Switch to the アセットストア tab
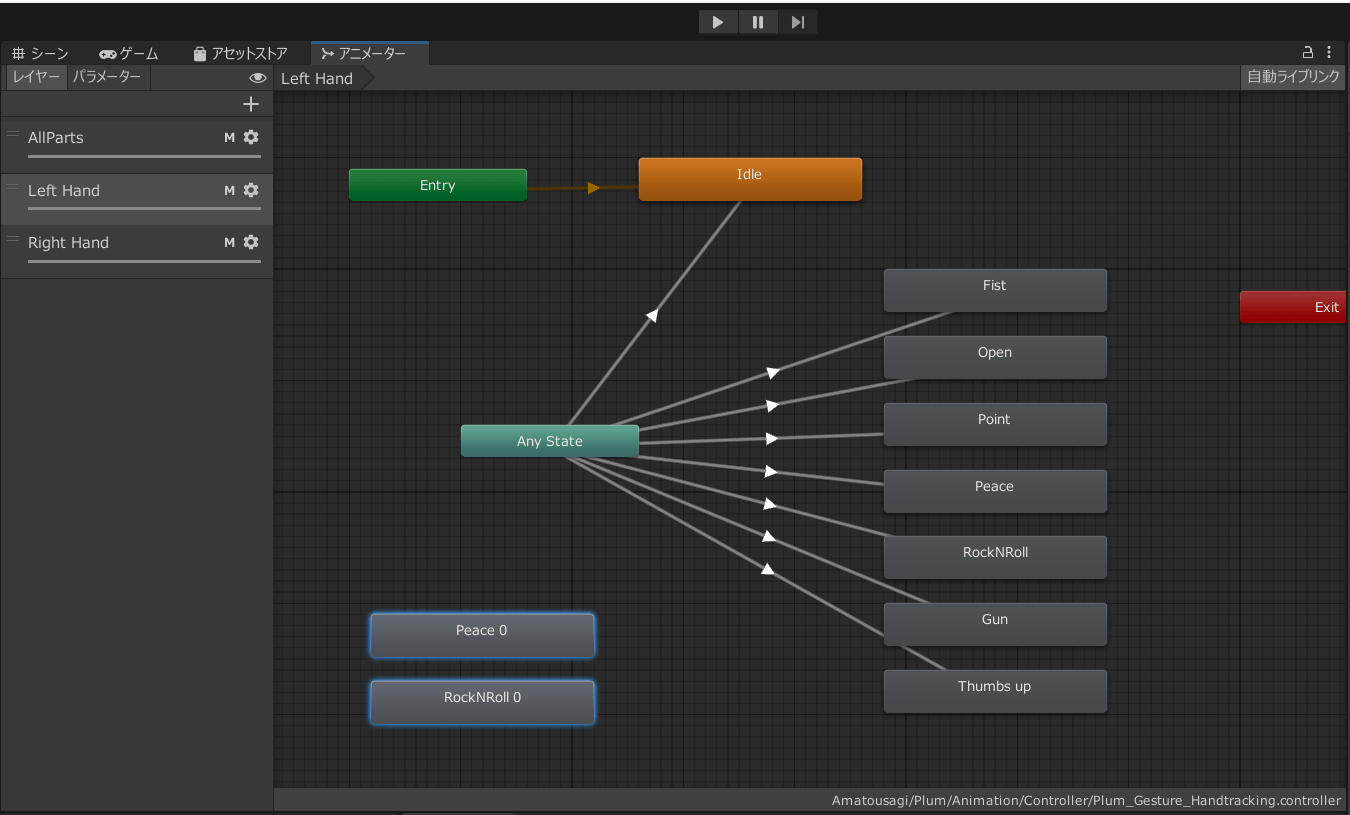1350x815 pixels. point(240,54)
